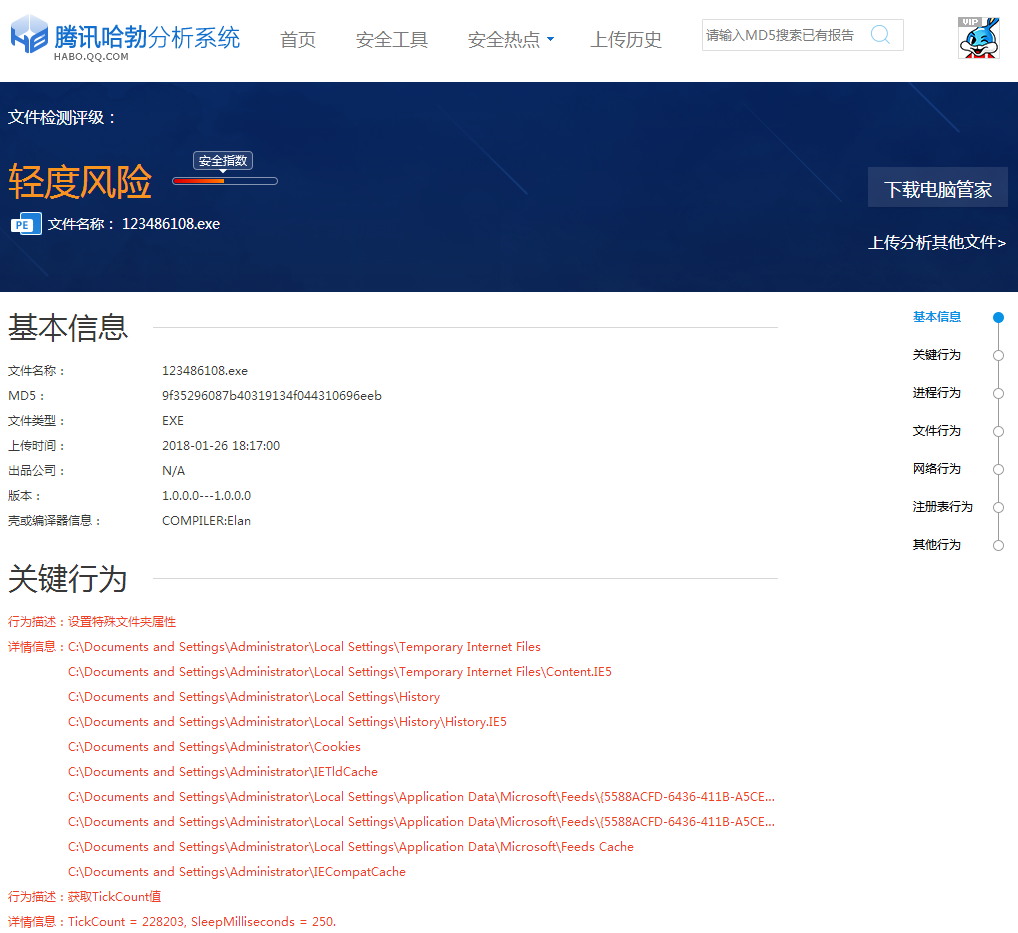Click the Administrator\Cookies path

click(x=214, y=747)
